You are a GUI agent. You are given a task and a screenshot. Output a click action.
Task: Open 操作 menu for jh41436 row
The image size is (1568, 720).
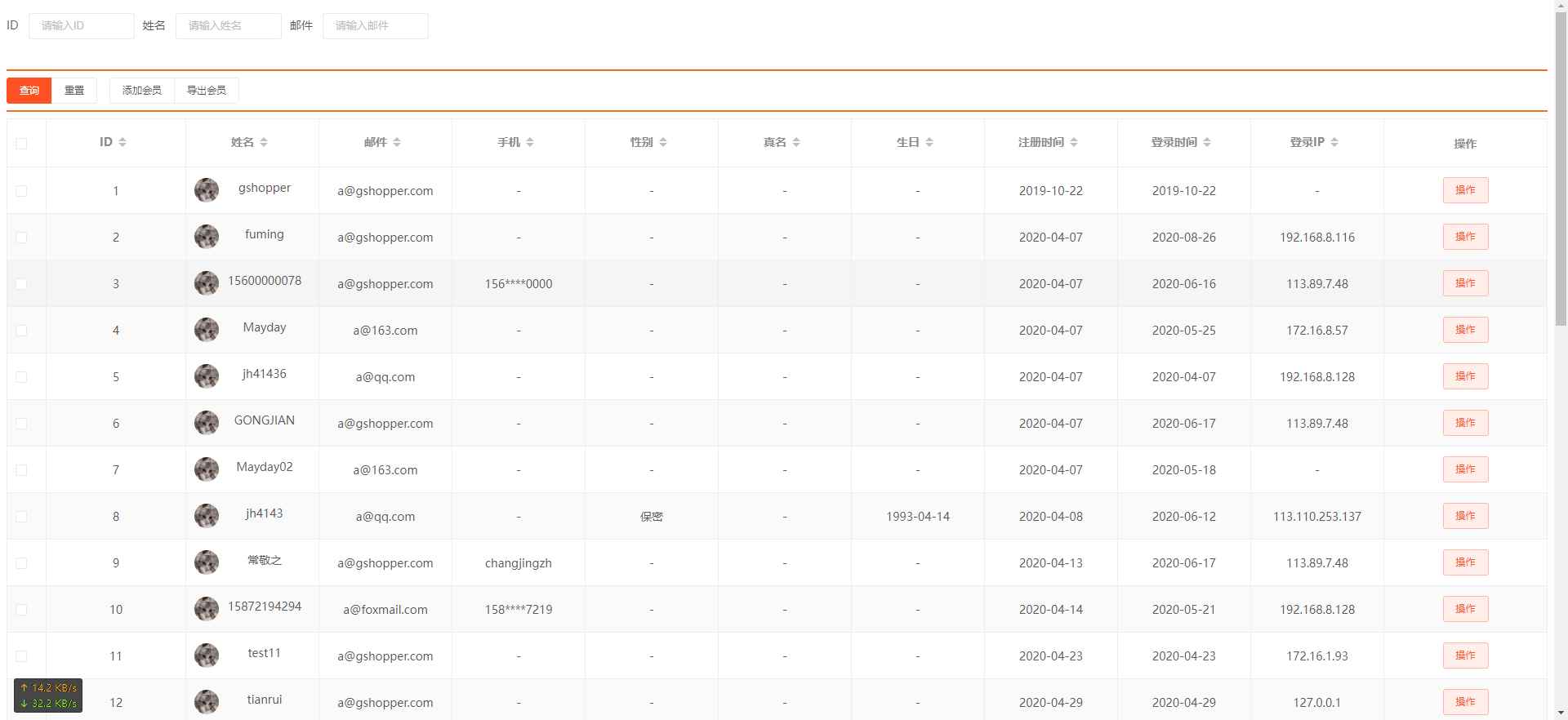(x=1465, y=376)
